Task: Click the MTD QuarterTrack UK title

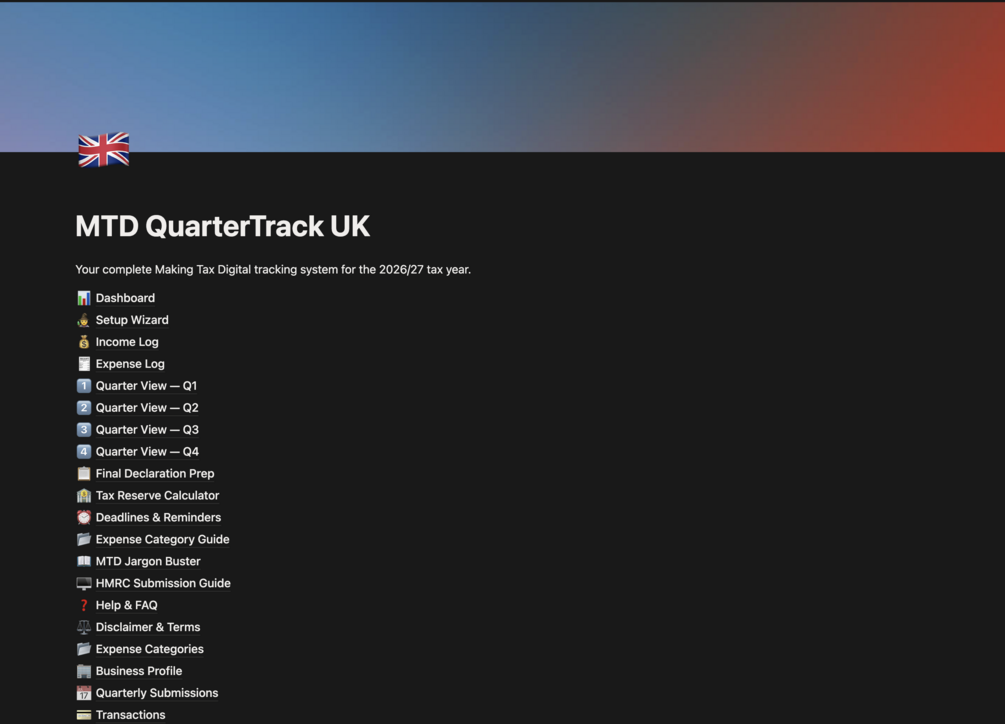Action: click(222, 227)
